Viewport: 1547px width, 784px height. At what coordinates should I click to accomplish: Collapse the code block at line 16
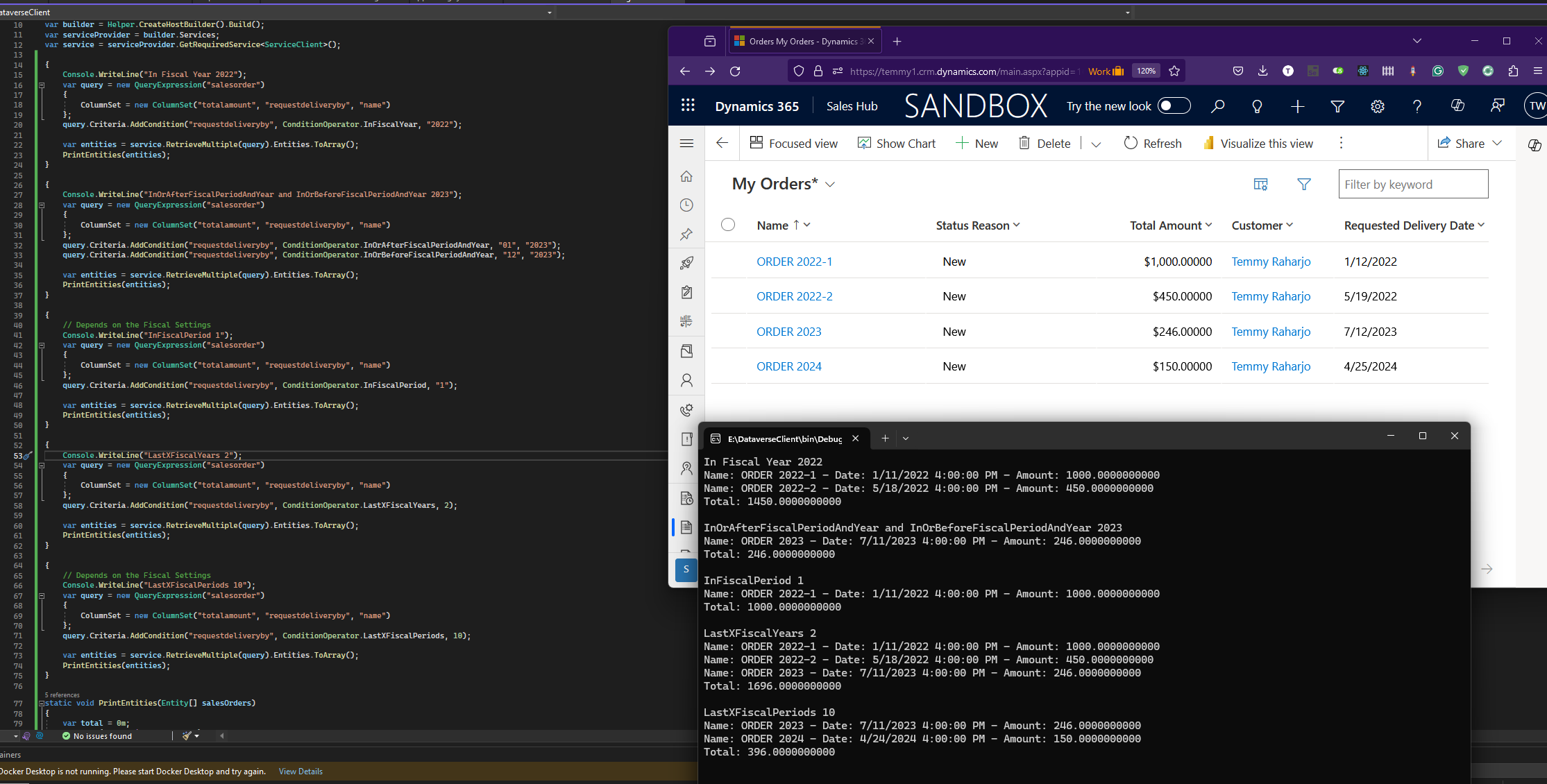pos(42,85)
